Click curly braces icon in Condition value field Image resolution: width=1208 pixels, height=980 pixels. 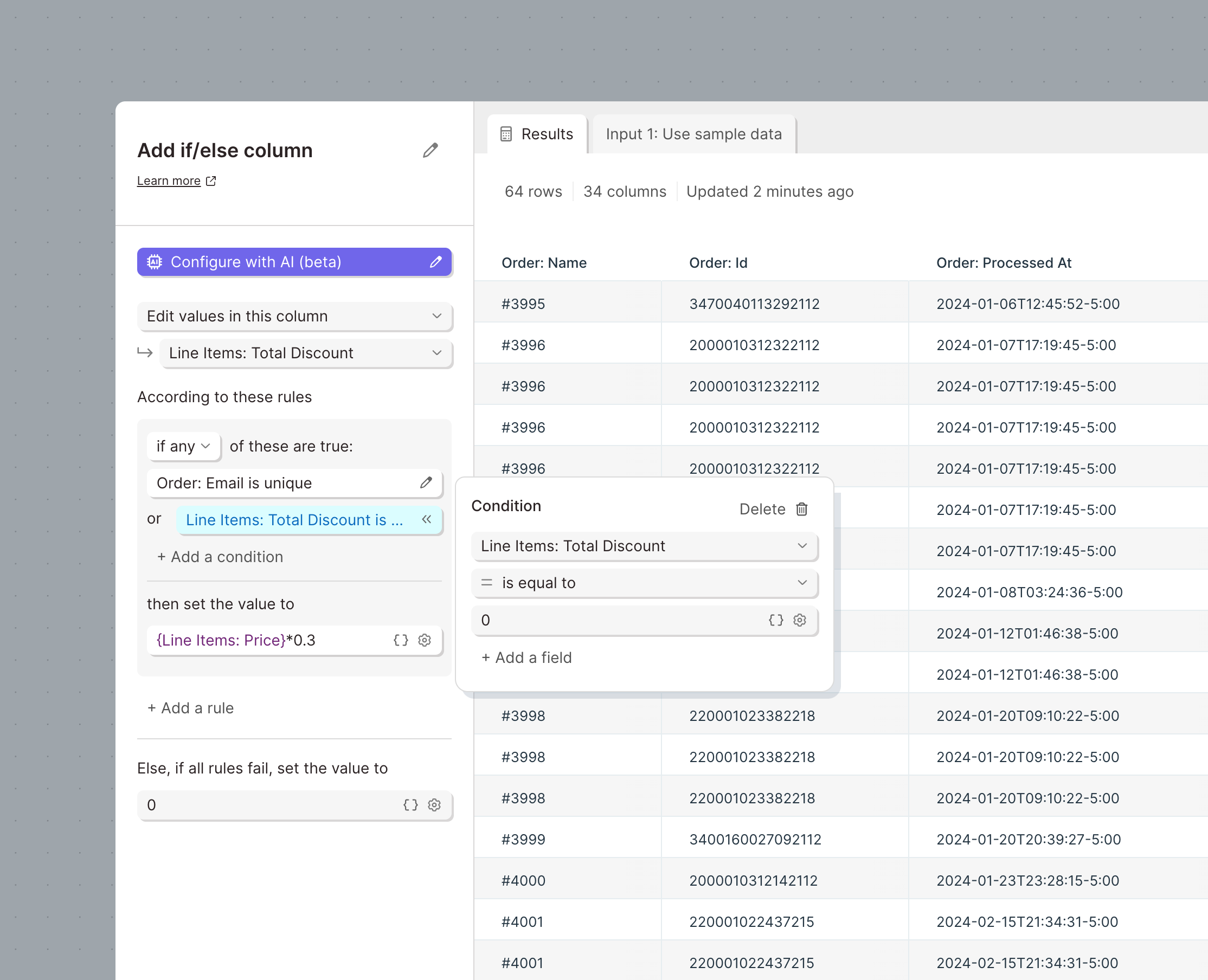776,620
